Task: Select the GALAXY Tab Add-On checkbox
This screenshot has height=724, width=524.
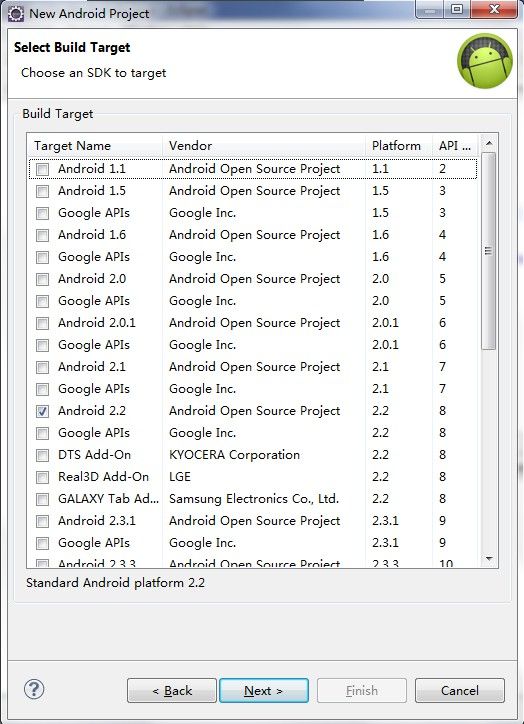Action: tap(42, 499)
